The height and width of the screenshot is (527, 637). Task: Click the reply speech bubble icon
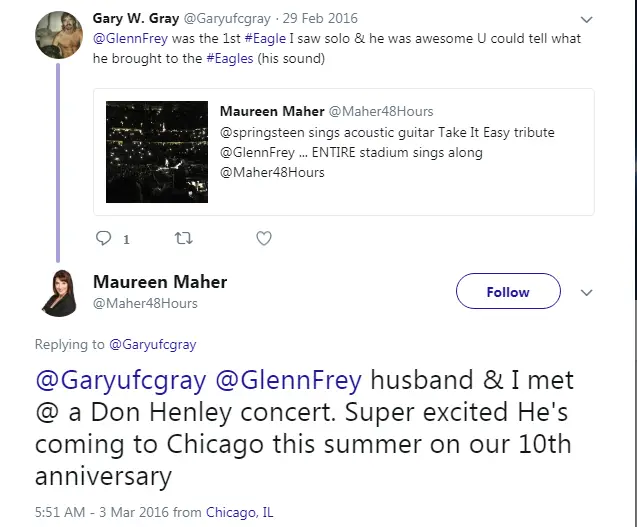(103, 238)
